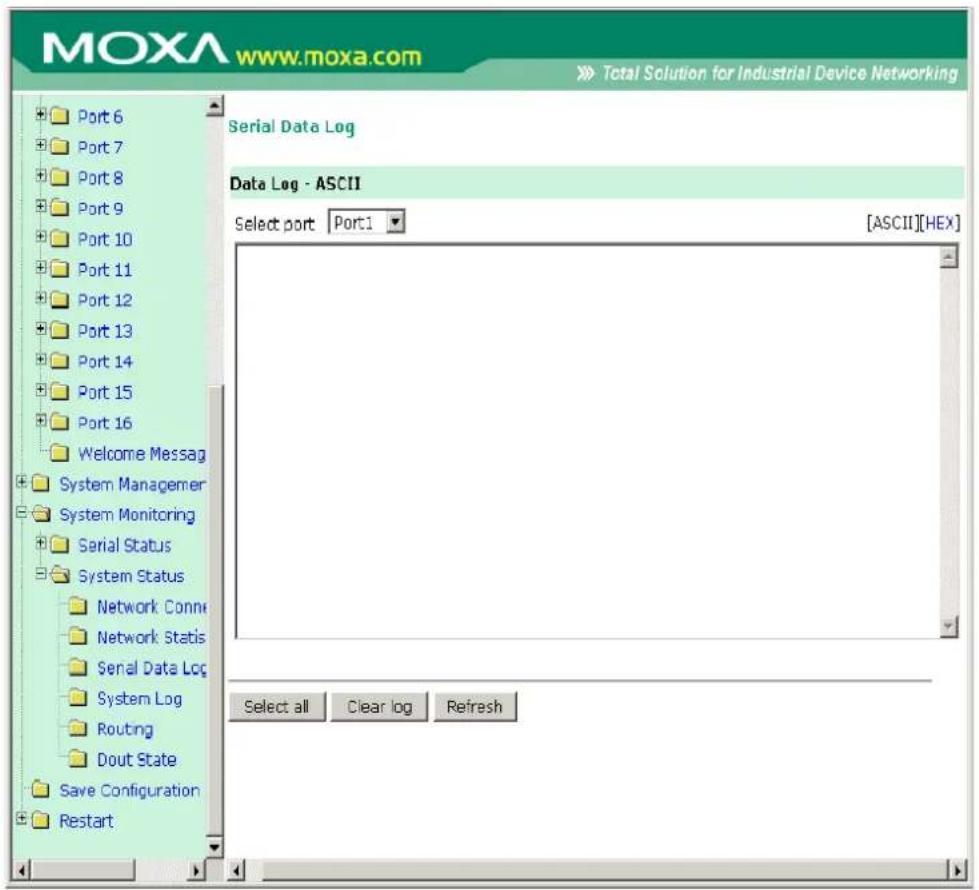Click the Serial Data Log folder icon
The height and width of the screenshot is (890, 979).
(78, 667)
